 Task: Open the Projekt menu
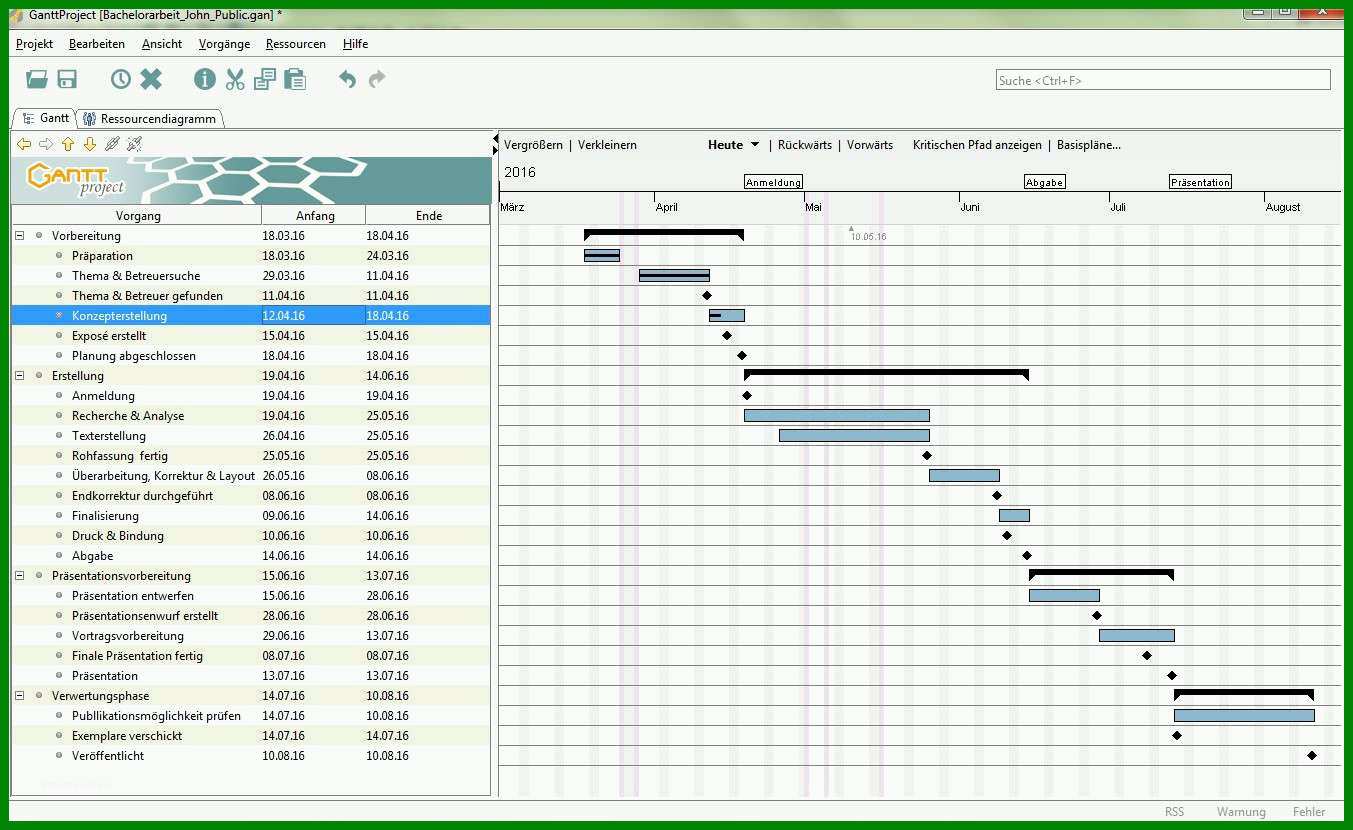(x=34, y=44)
